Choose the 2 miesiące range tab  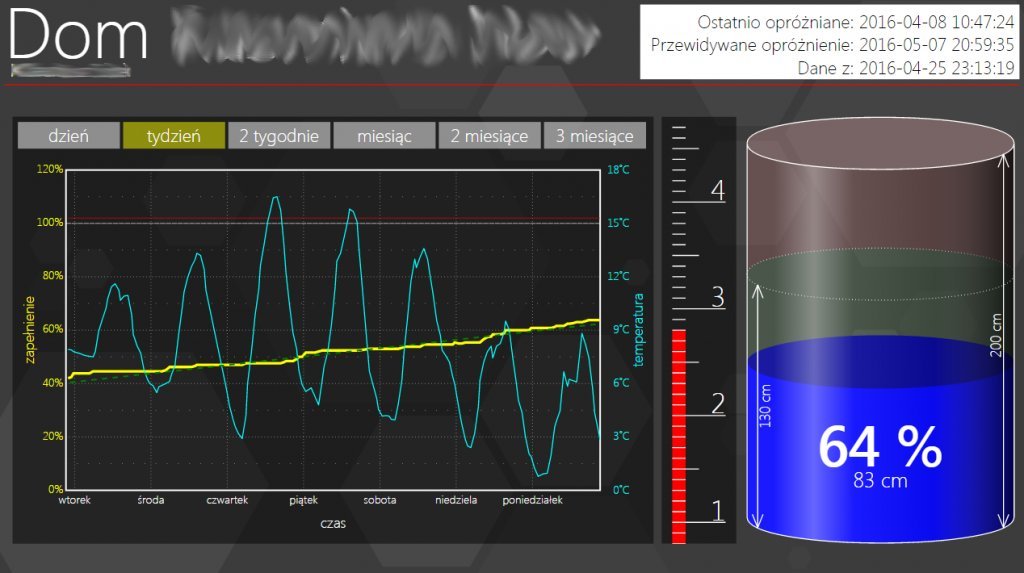pos(489,136)
